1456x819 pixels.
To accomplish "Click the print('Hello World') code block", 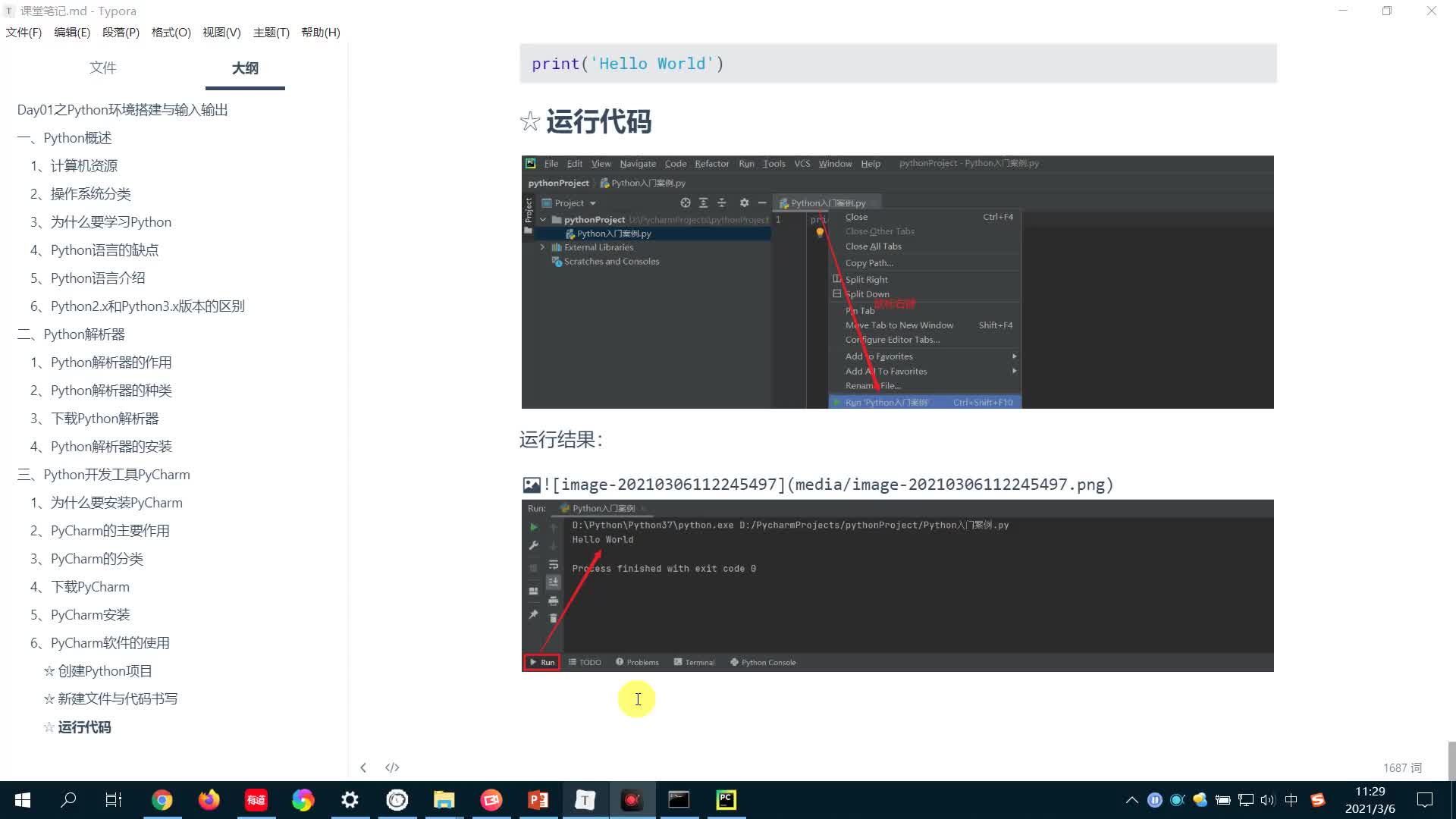I will 898,64.
